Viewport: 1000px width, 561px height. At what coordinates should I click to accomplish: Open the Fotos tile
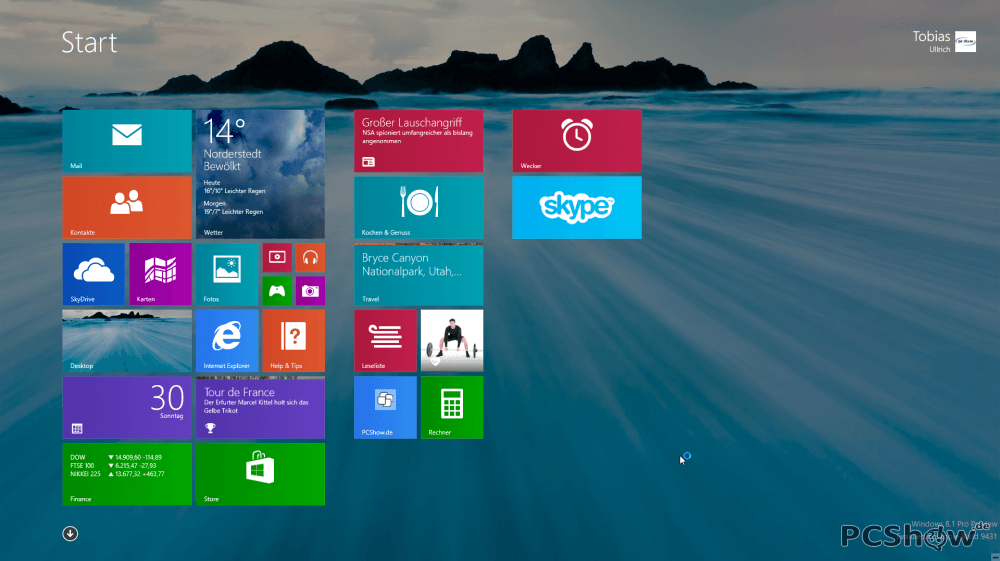227,274
